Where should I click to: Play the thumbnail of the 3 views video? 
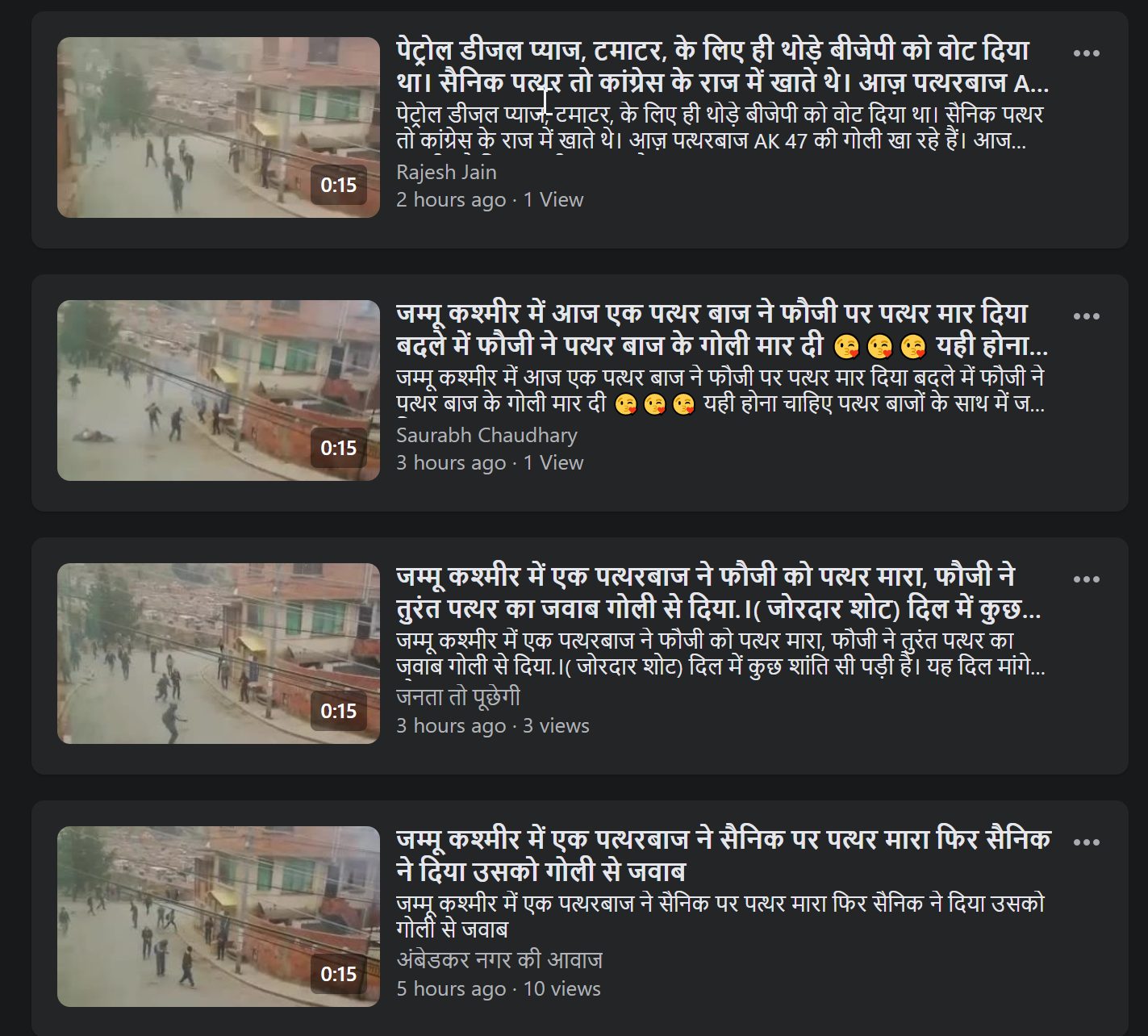tap(218, 654)
